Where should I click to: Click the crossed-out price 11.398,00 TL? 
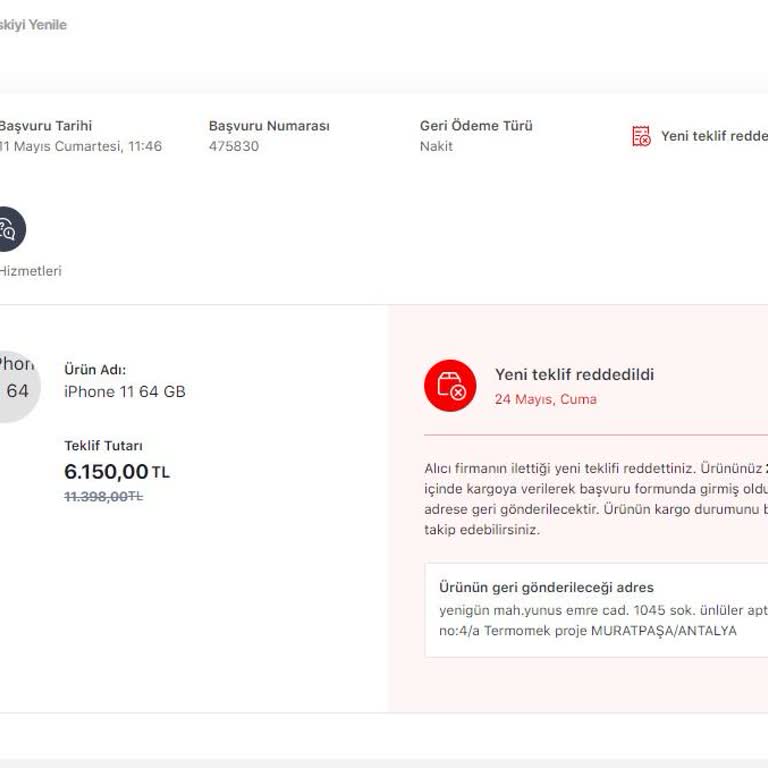(x=103, y=497)
